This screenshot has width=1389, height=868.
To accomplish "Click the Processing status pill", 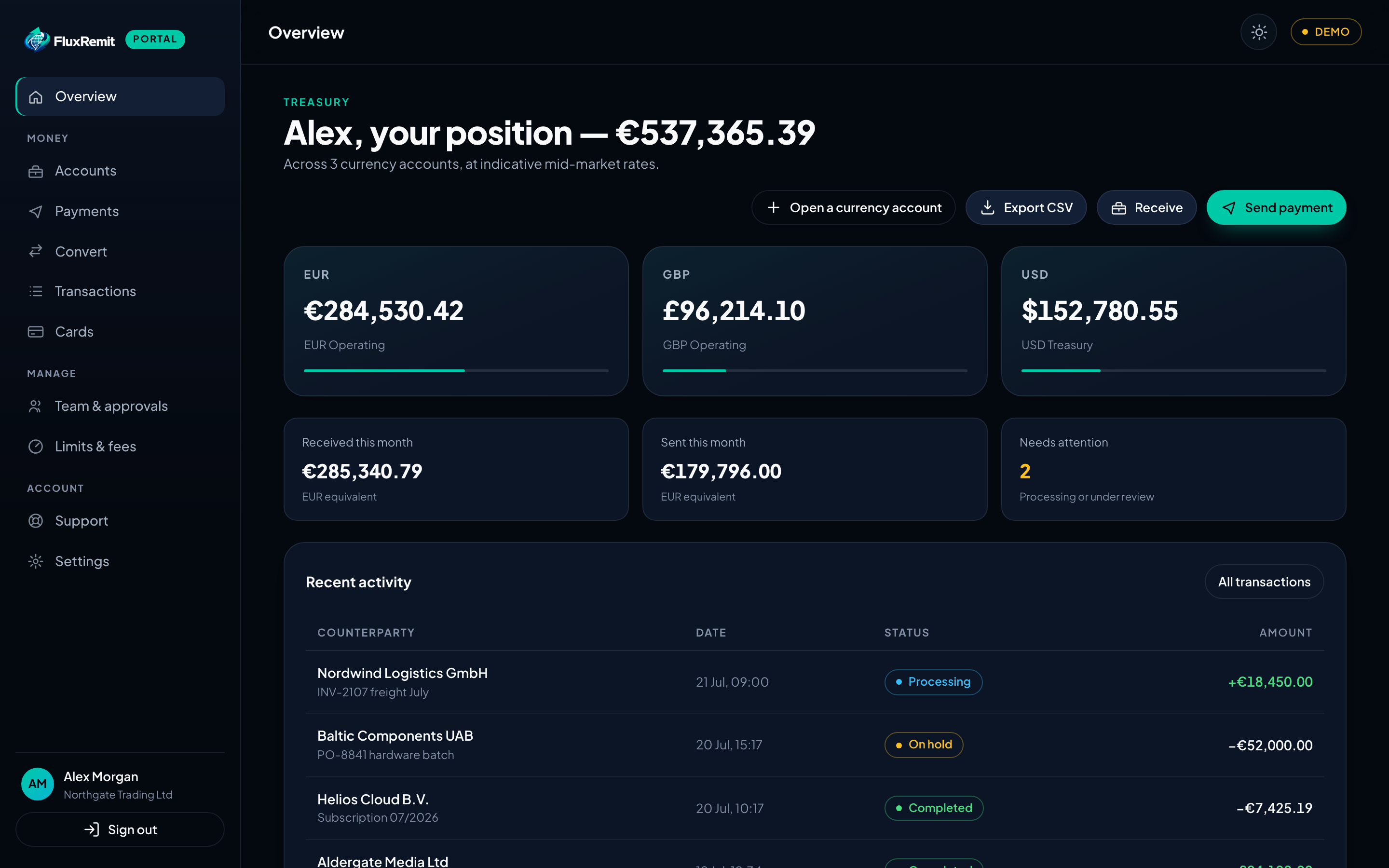I will coord(933,682).
